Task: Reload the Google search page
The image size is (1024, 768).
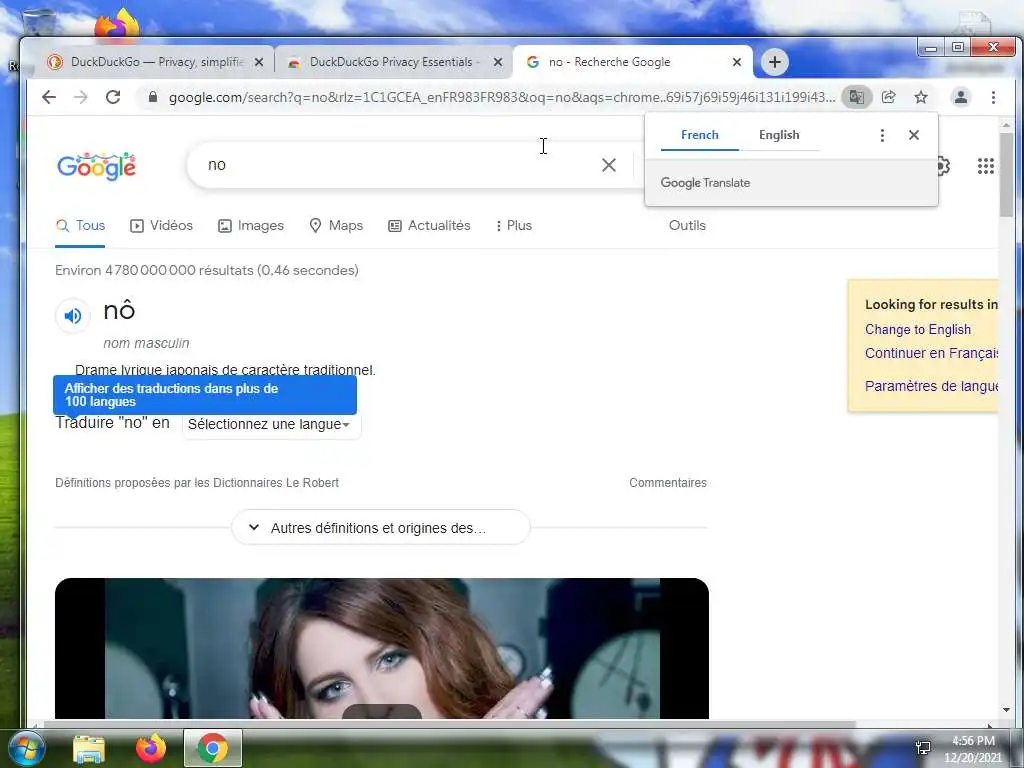Action: coord(113,97)
